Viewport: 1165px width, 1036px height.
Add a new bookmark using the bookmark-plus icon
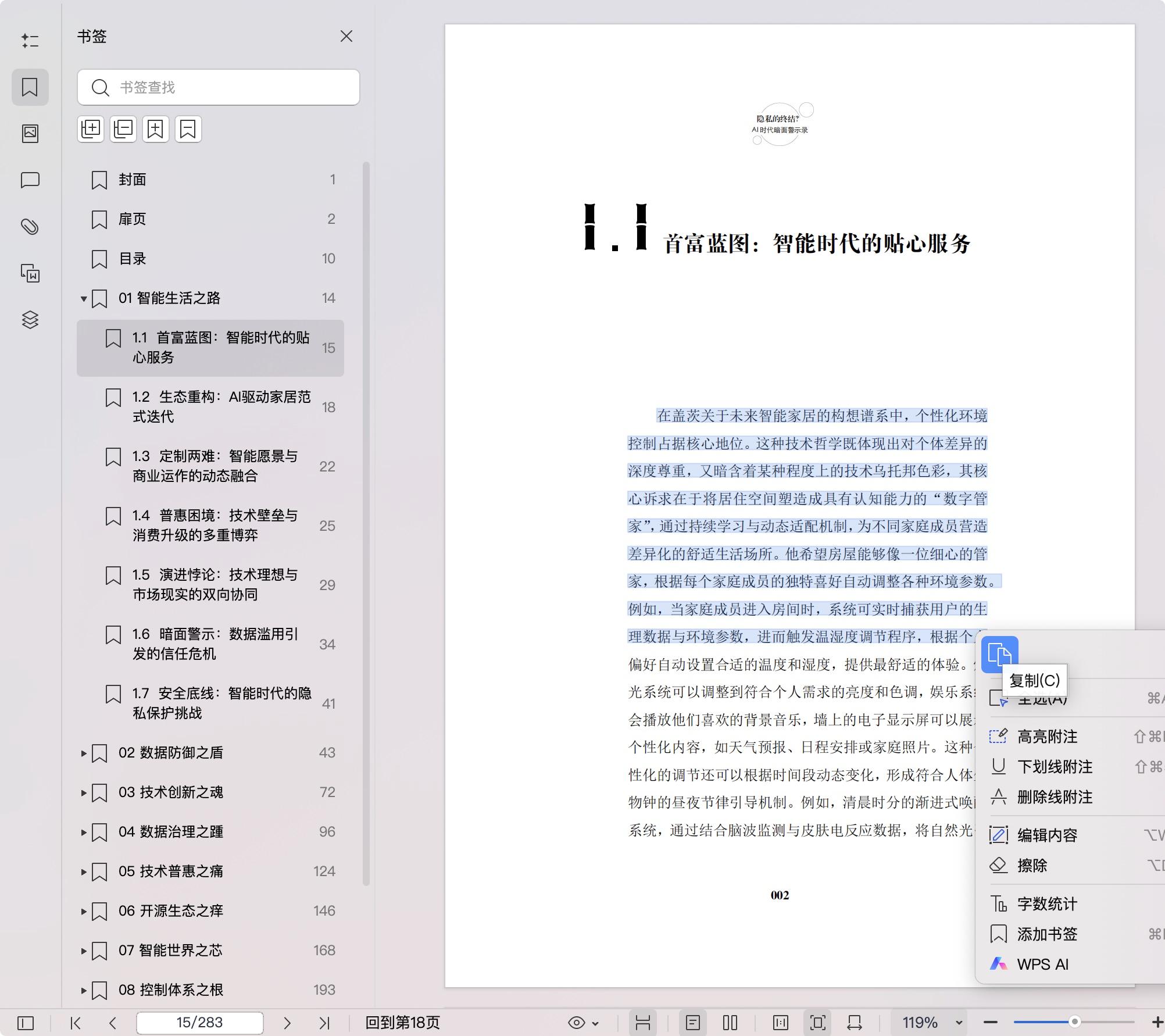(155, 128)
